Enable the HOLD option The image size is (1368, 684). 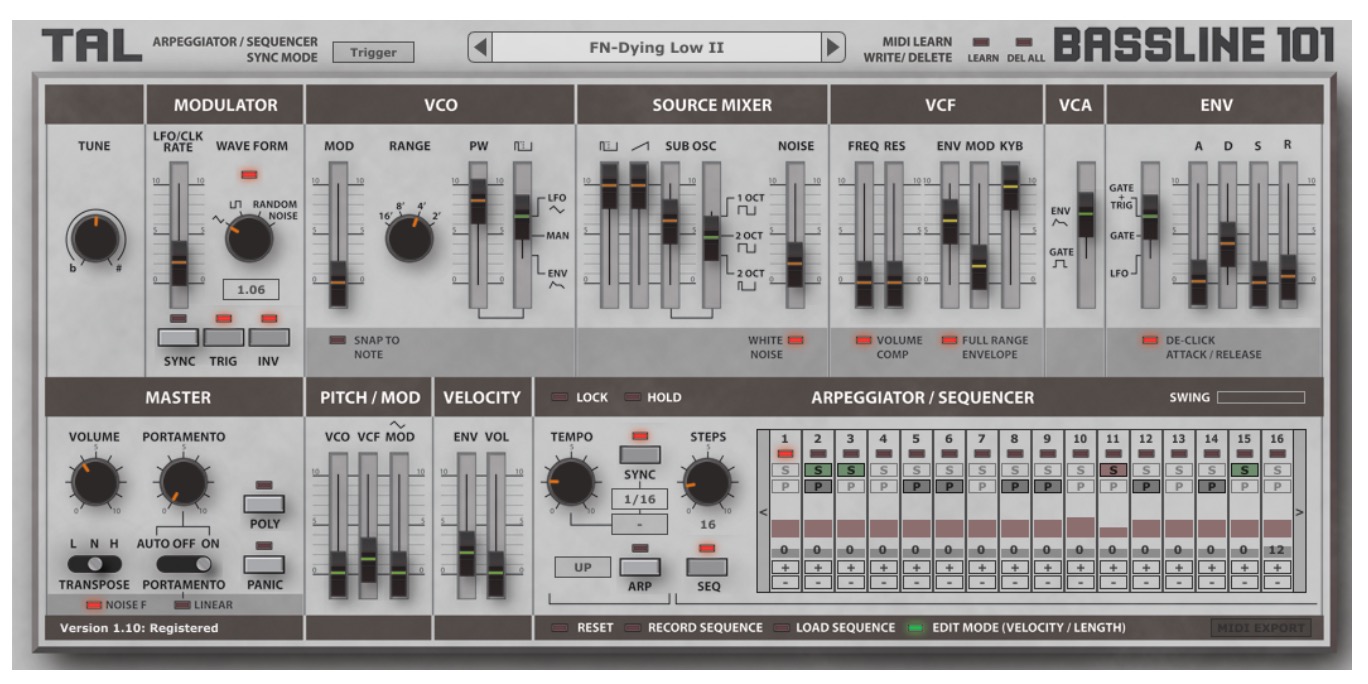click(x=632, y=398)
